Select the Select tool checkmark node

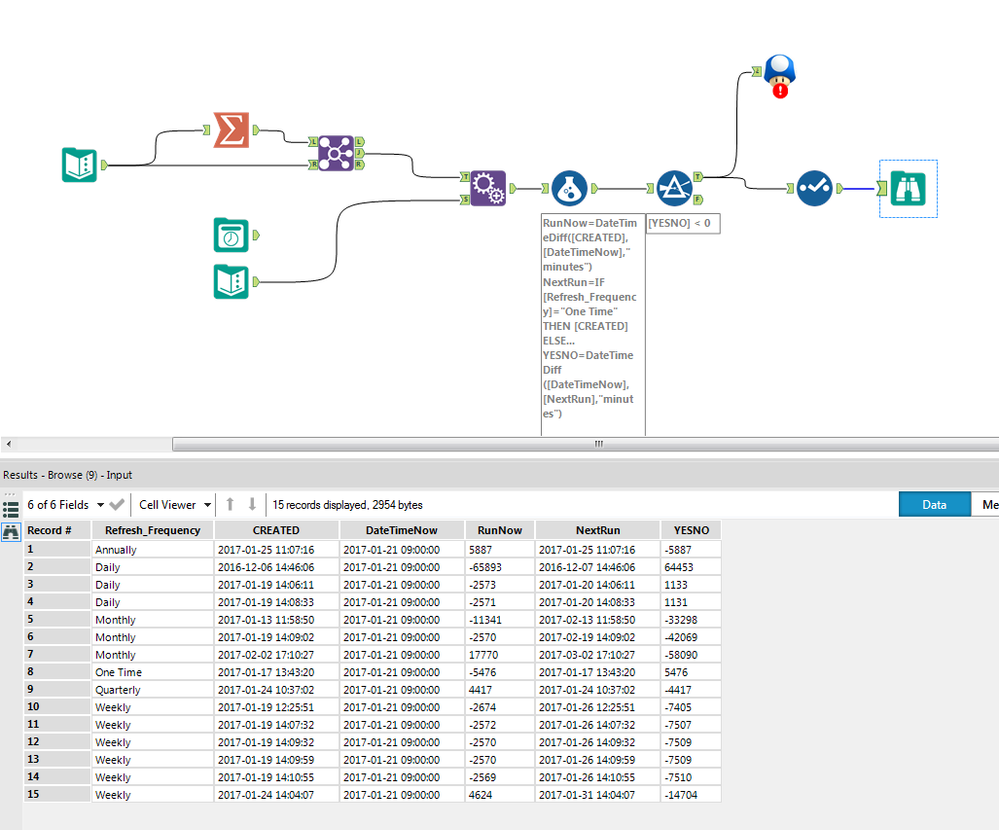click(814, 188)
